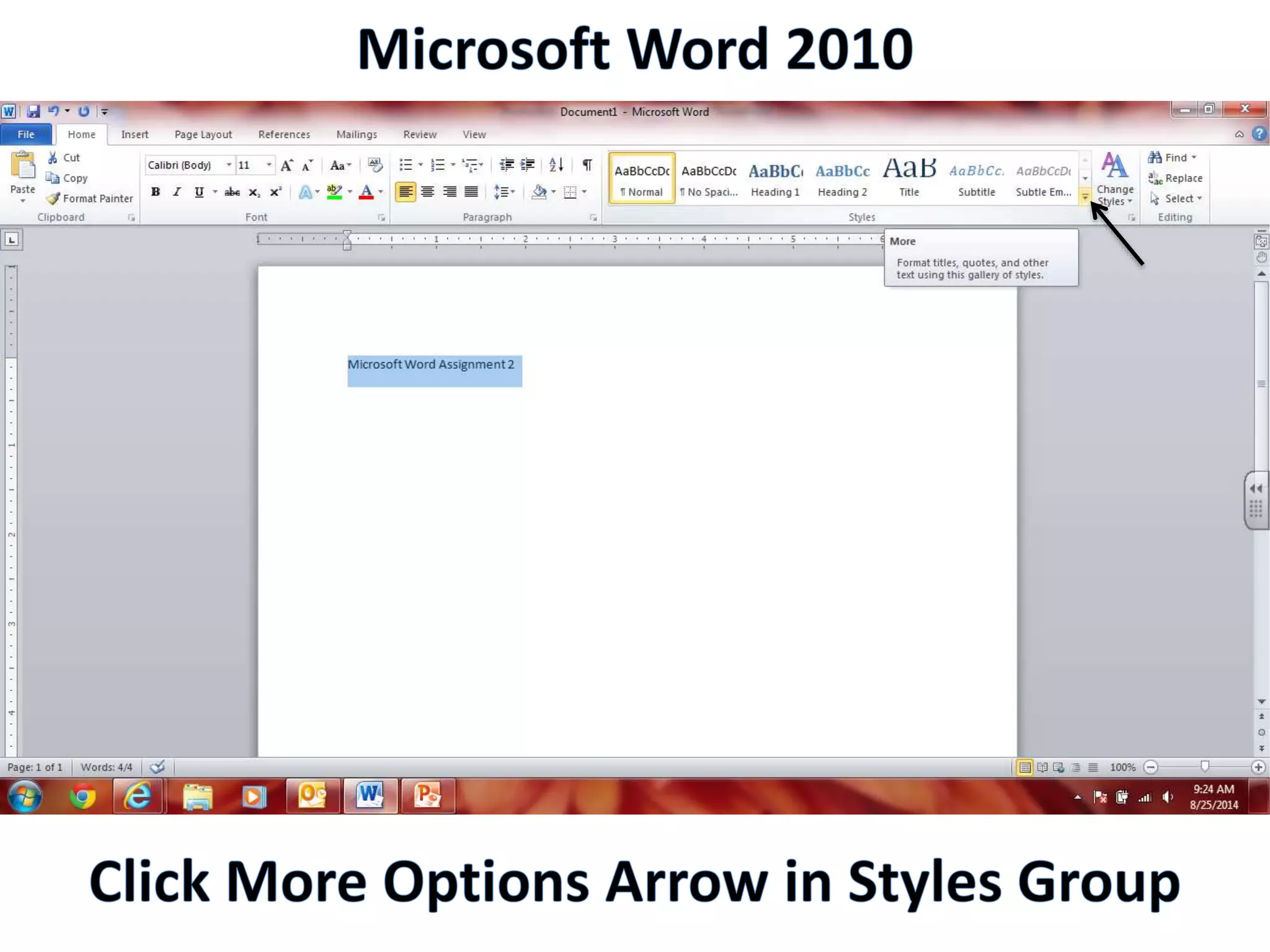This screenshot has height=952, width=1270.
Task: Click the Shrink Font icon
Action: click(x=308, y=165)
